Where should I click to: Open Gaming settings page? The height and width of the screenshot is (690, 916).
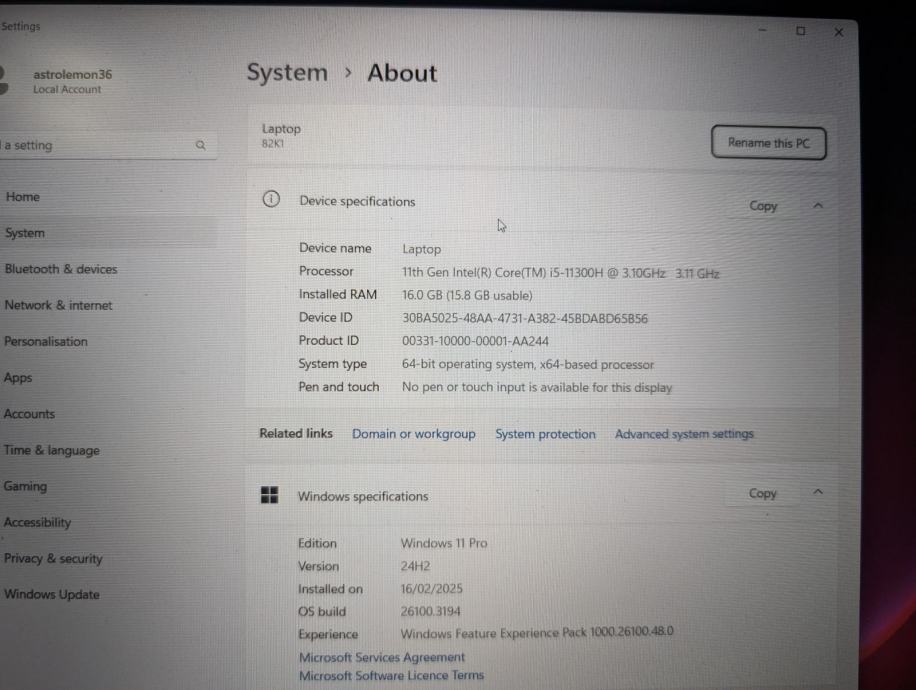coord(25,486)
